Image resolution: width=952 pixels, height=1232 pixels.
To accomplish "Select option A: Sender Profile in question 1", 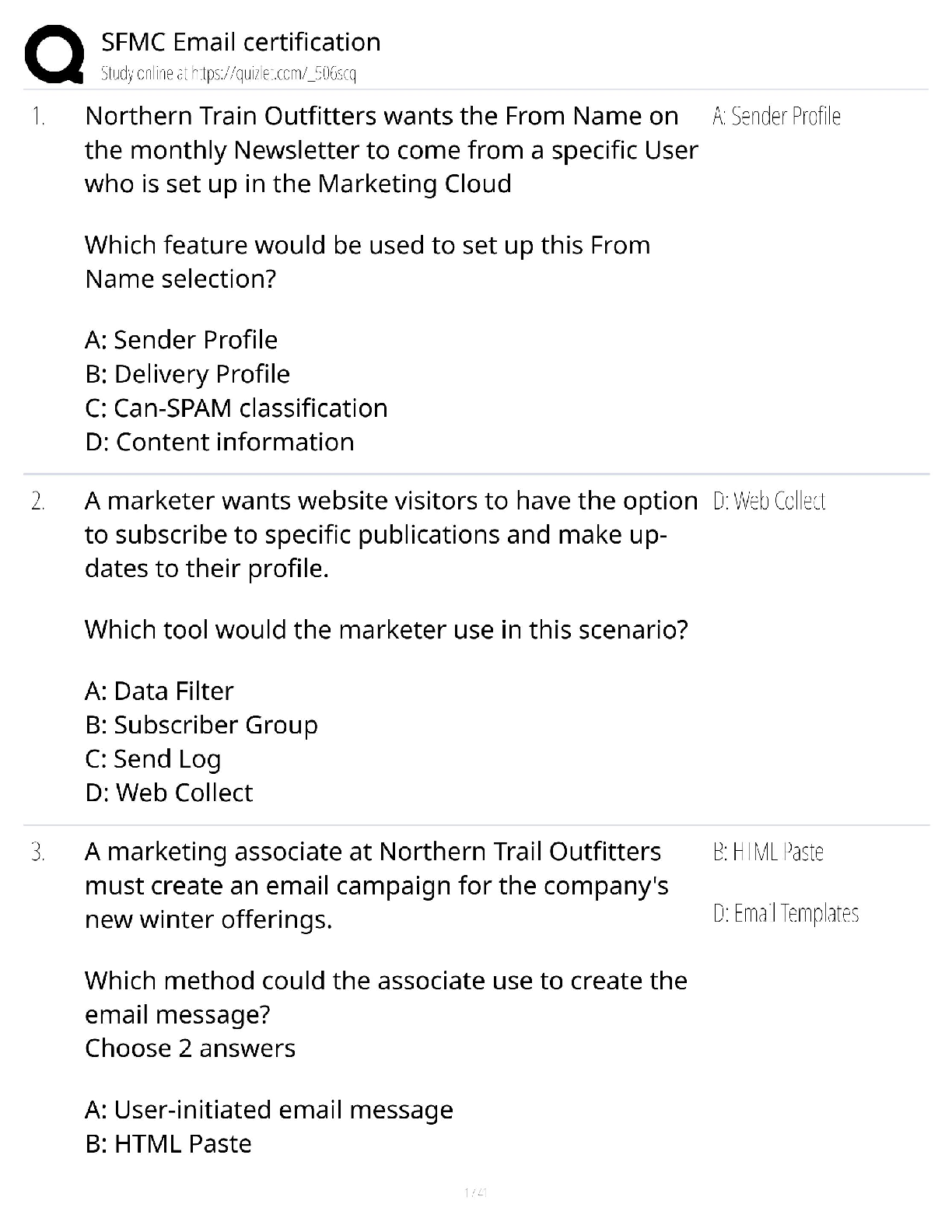I will 181,340.
